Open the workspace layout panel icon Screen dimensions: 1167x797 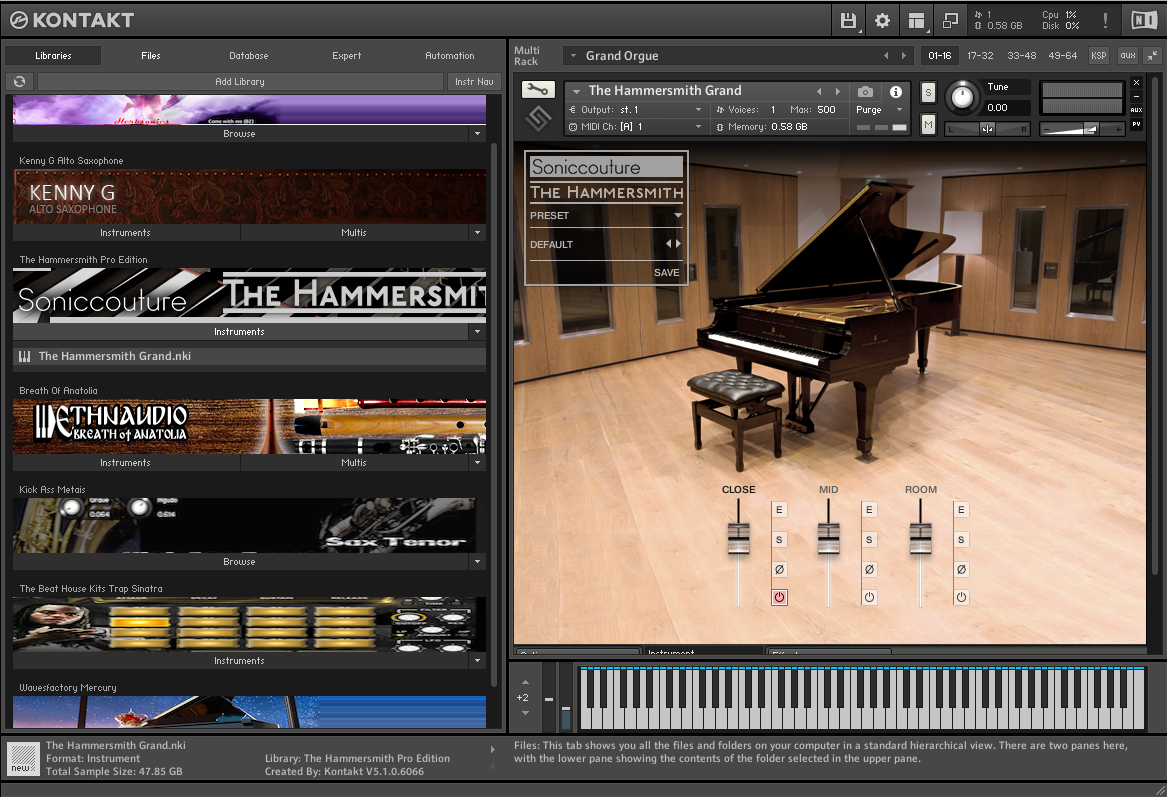tap(916, 20)
